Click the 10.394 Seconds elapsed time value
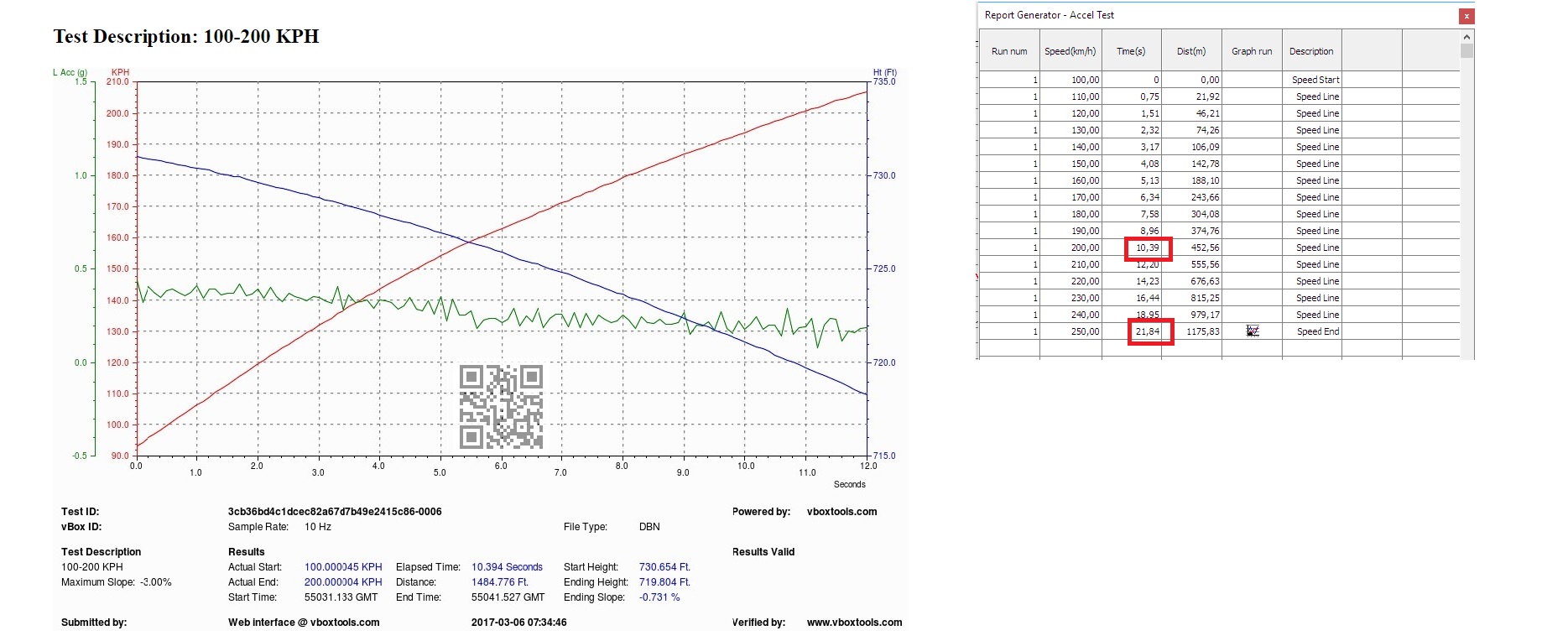The height and width of the screenshot is (641, 1568). 507,567
